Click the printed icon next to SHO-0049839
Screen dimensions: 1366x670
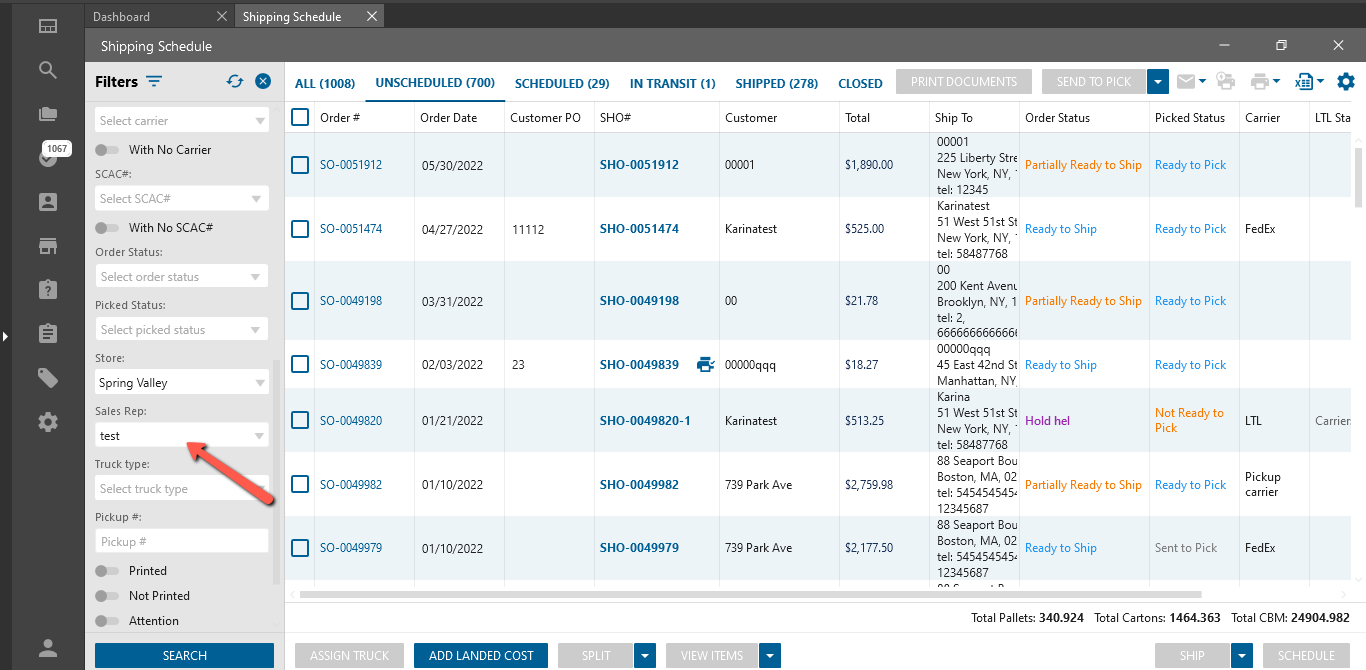pyautogui.click(x=705, y=365)
